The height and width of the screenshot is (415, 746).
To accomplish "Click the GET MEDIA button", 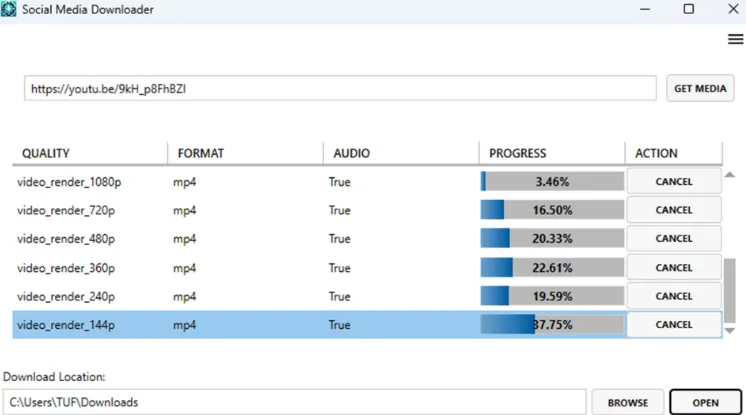I will (x=700, y=89).
